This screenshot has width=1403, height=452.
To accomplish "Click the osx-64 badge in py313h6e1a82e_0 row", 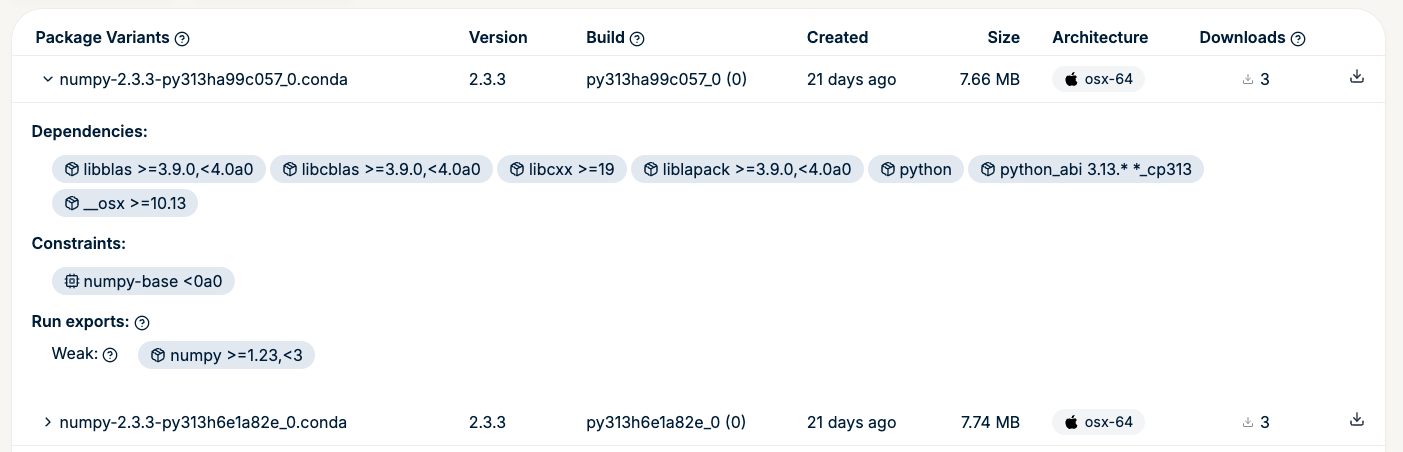I will pos(1098,422).
